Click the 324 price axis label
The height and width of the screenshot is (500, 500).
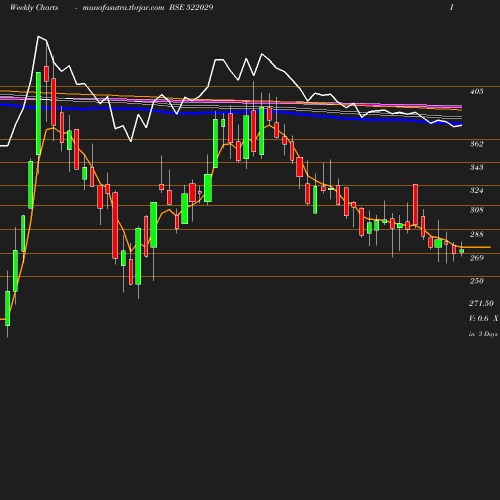click(476, 190)
